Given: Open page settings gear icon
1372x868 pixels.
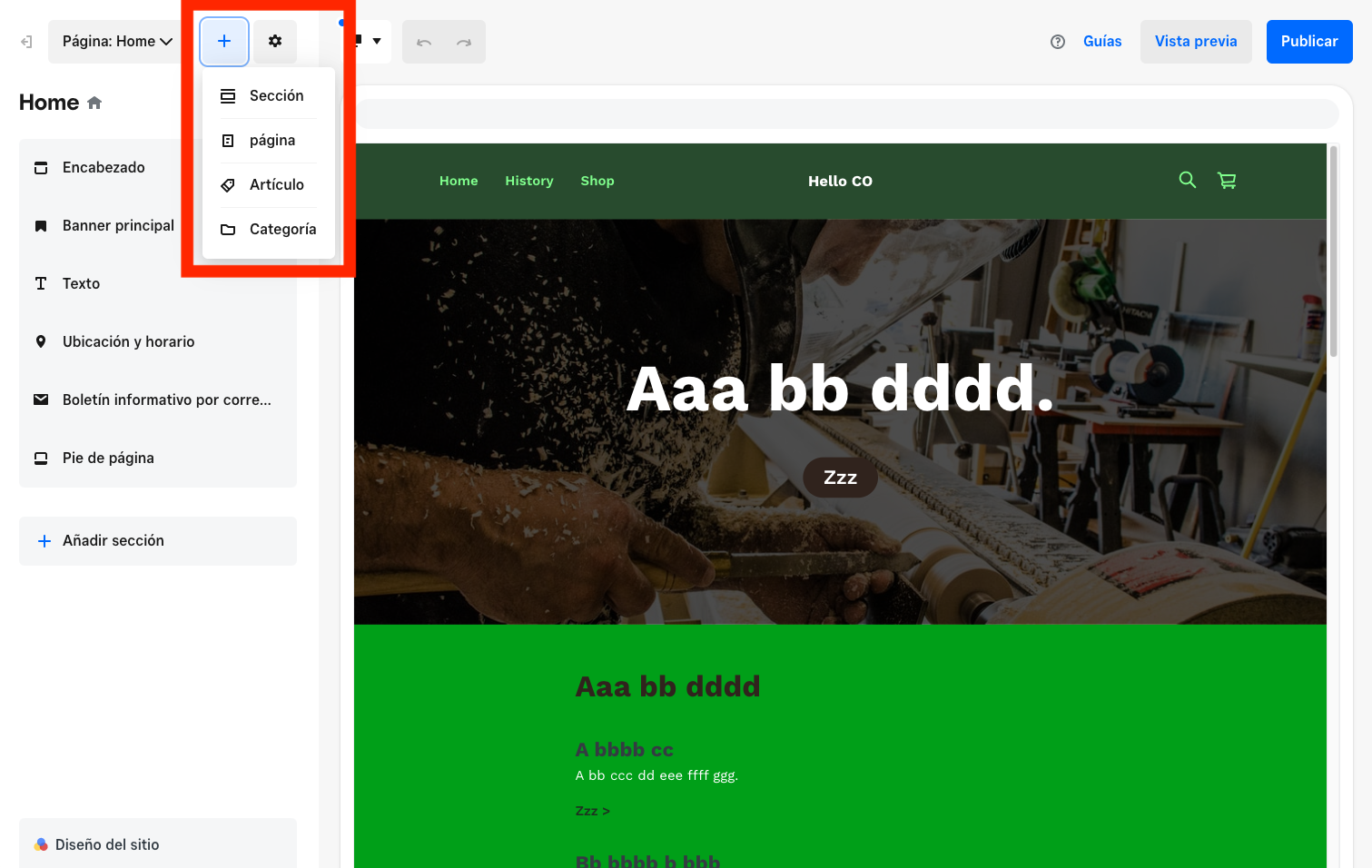Looking at the screenshot, I should click(x=275, y=42).
